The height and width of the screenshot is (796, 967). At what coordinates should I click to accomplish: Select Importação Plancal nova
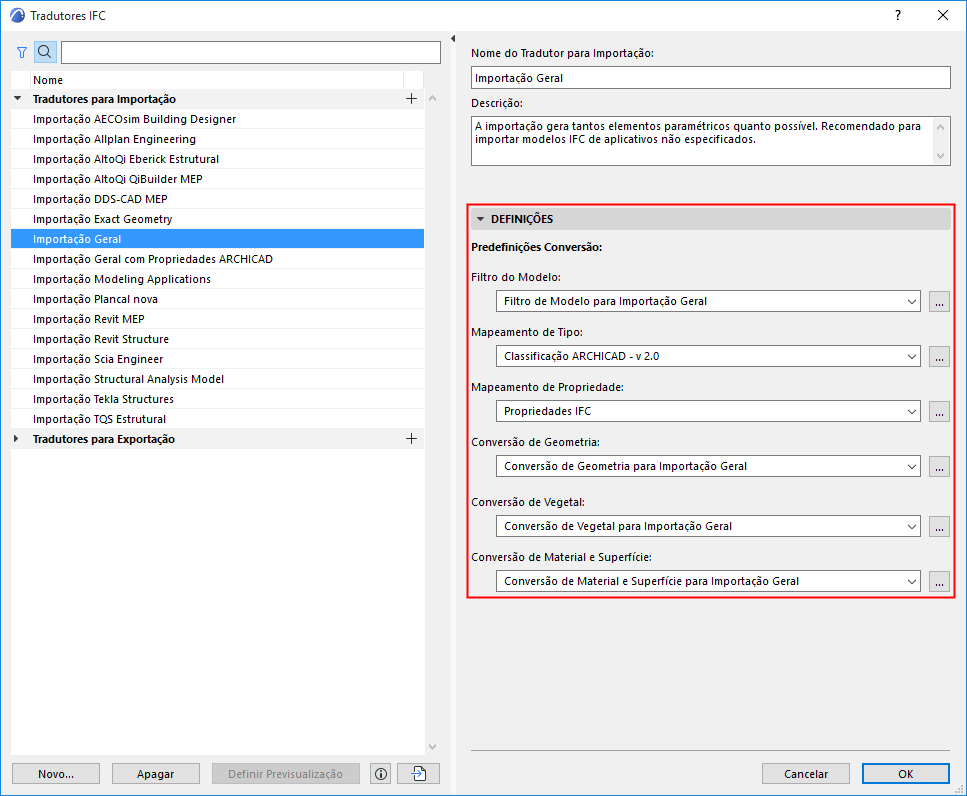click(217, 299)
